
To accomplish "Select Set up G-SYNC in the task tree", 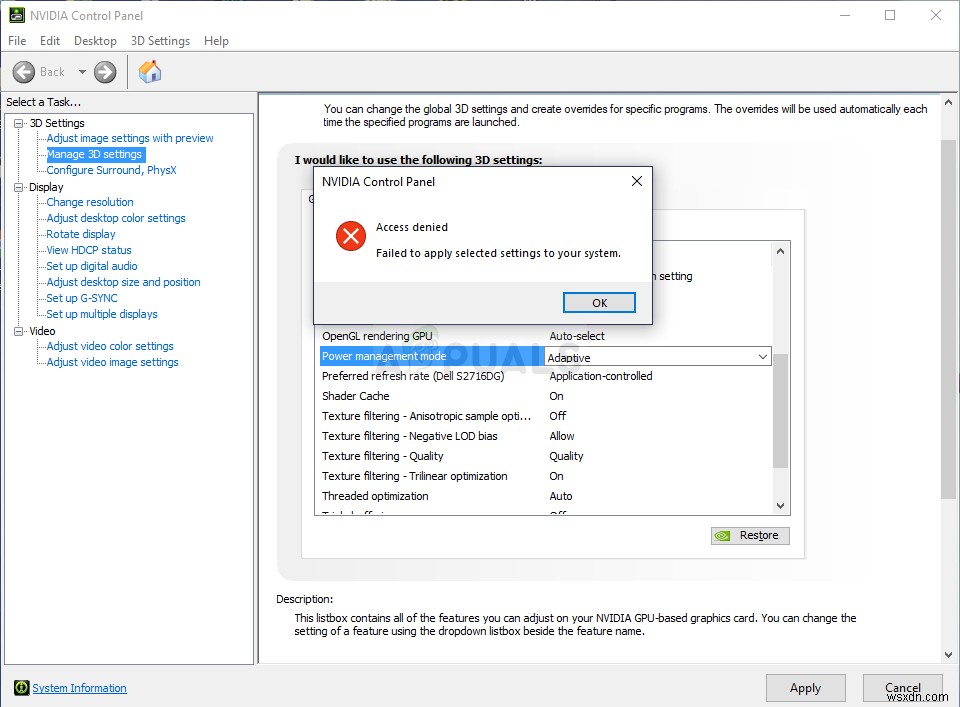I will tap(81, 297).
